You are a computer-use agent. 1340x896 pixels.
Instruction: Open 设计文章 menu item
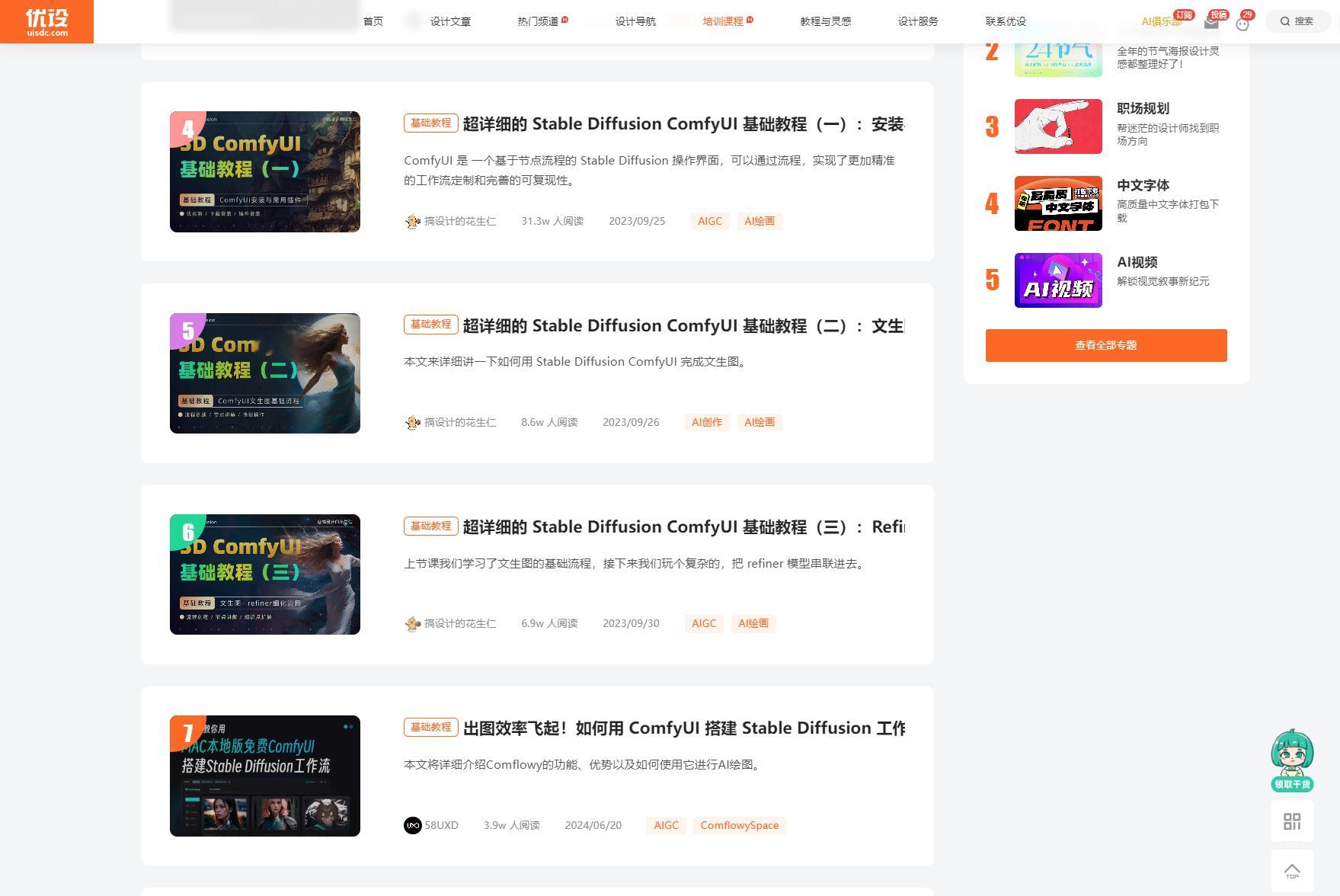450,21
